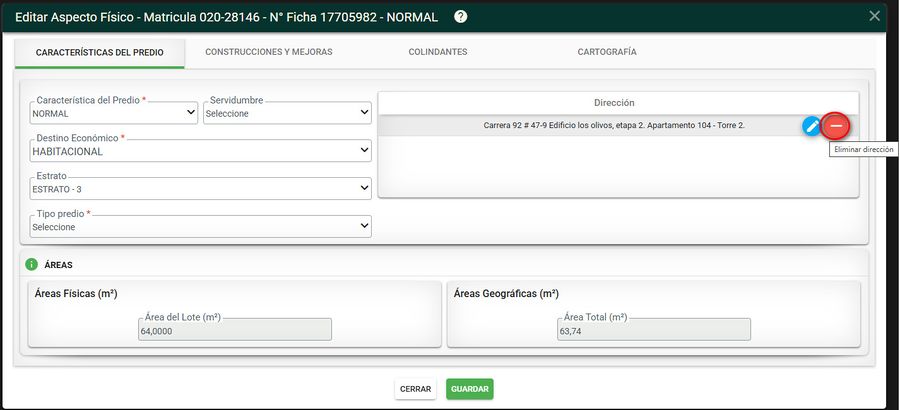Select the Carrera 92 # 47-9 address row
This screenshot has height=410, width=900.
click(618, 125)
